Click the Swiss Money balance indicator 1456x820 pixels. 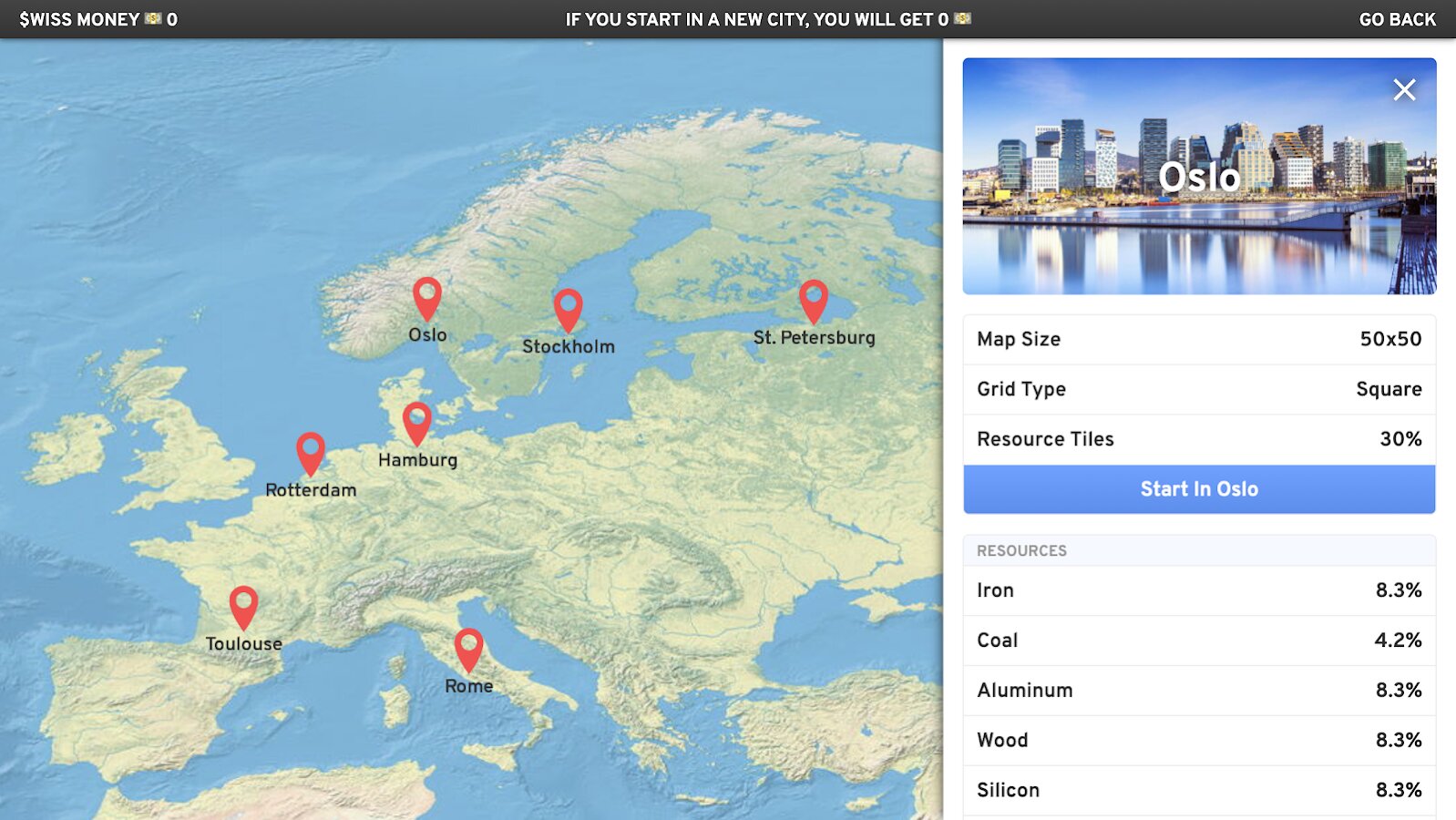[98, 19]
